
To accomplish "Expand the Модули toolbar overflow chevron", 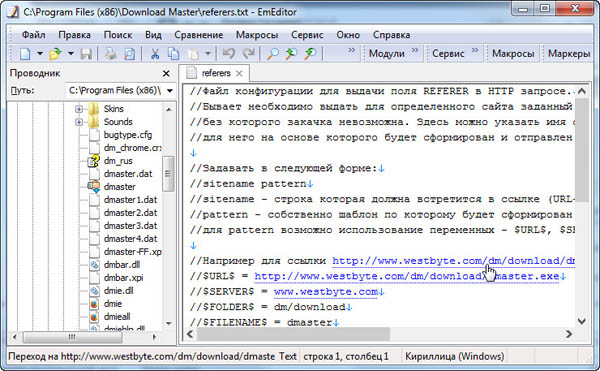I will [415, 50].
